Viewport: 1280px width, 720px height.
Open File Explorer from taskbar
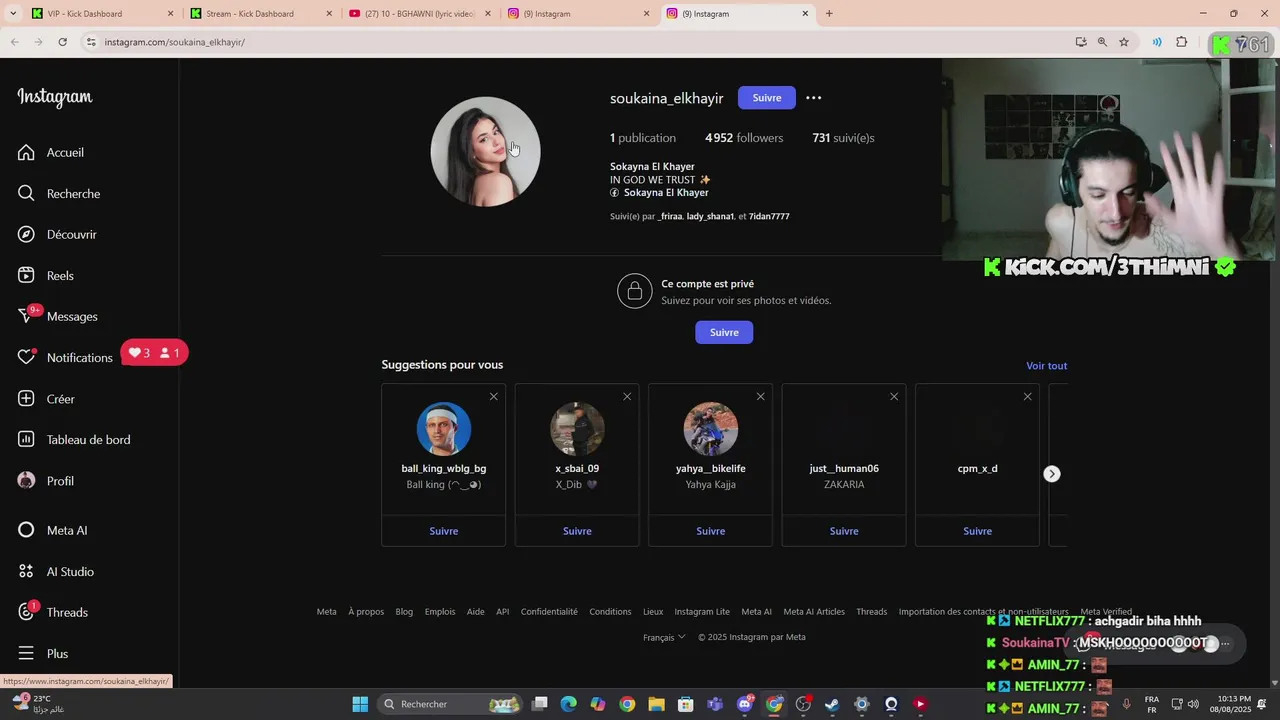656,704
